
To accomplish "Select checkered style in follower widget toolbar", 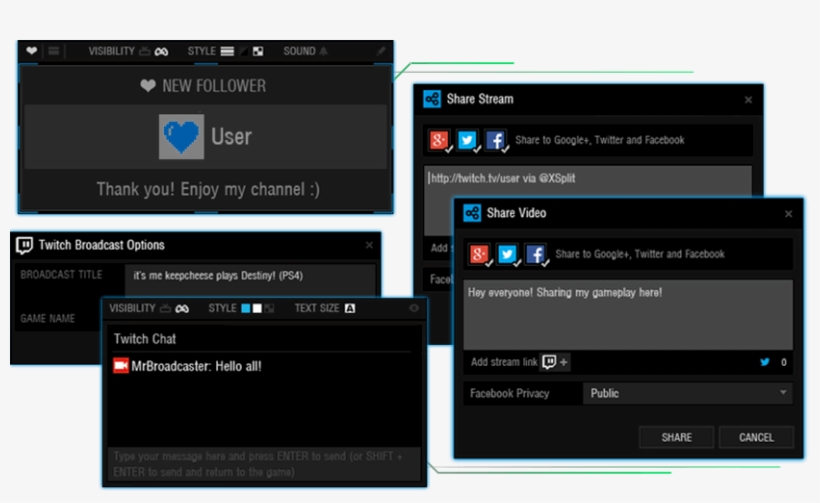I will [x=258, y=51].
